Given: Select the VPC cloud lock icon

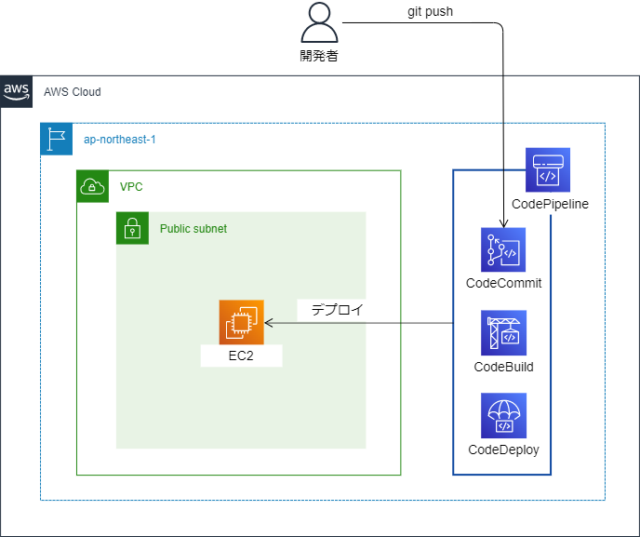Looking at the screenshot, I should click(x=93, y=186).
